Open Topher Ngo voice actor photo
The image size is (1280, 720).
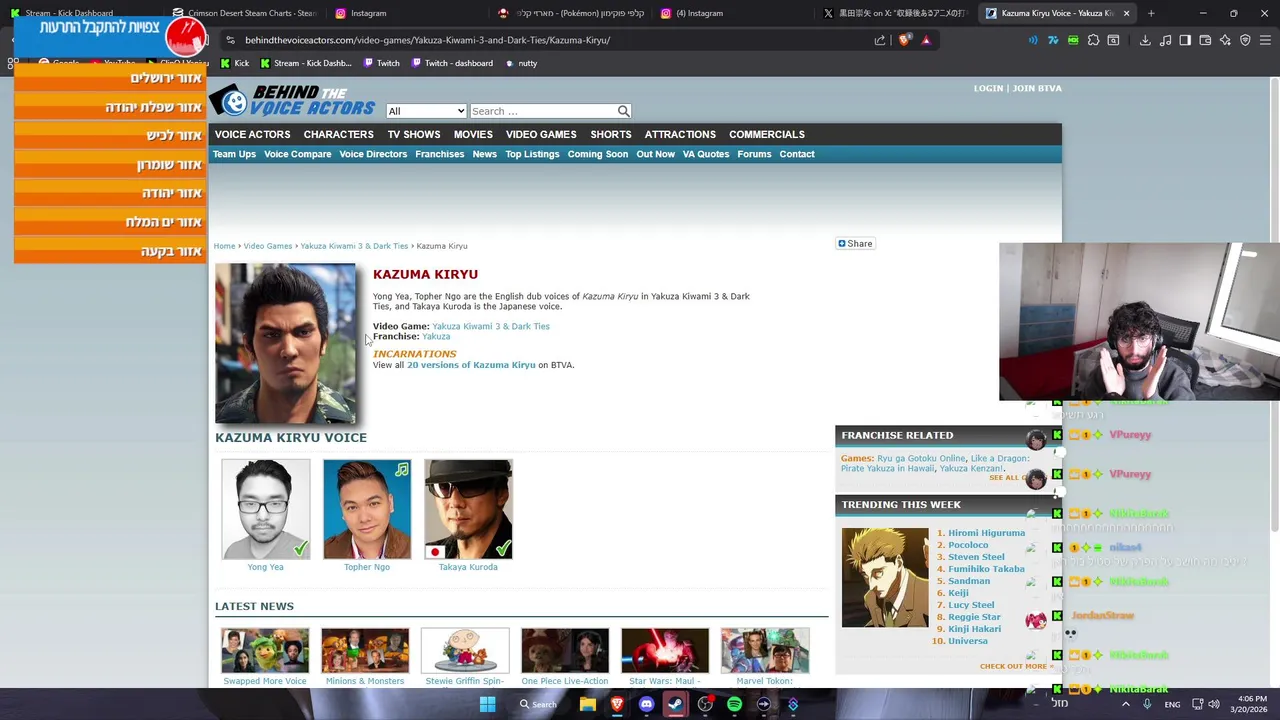[x=367, y=509]
